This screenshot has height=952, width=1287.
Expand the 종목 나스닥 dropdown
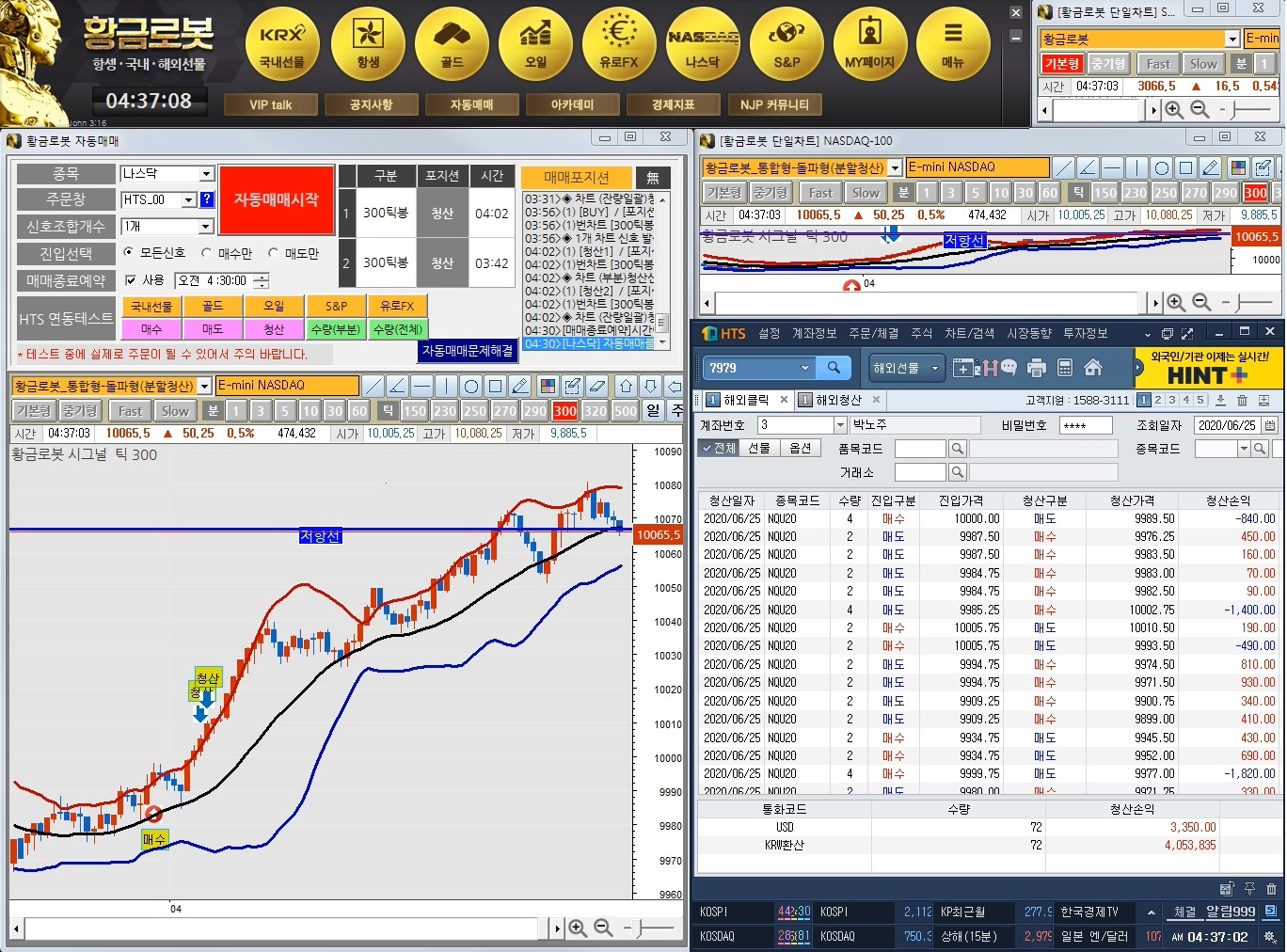206,174
